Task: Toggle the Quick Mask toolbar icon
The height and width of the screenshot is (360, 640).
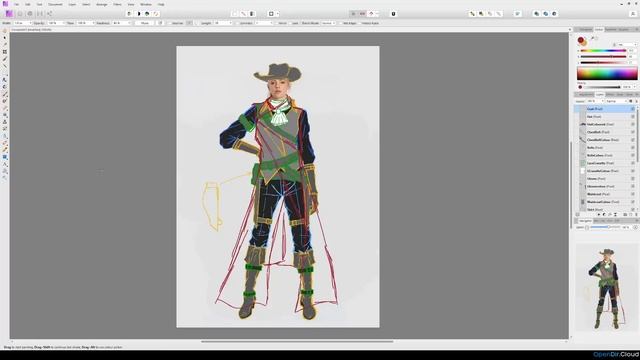Action: pyautogui.click(x=271, y=14)
